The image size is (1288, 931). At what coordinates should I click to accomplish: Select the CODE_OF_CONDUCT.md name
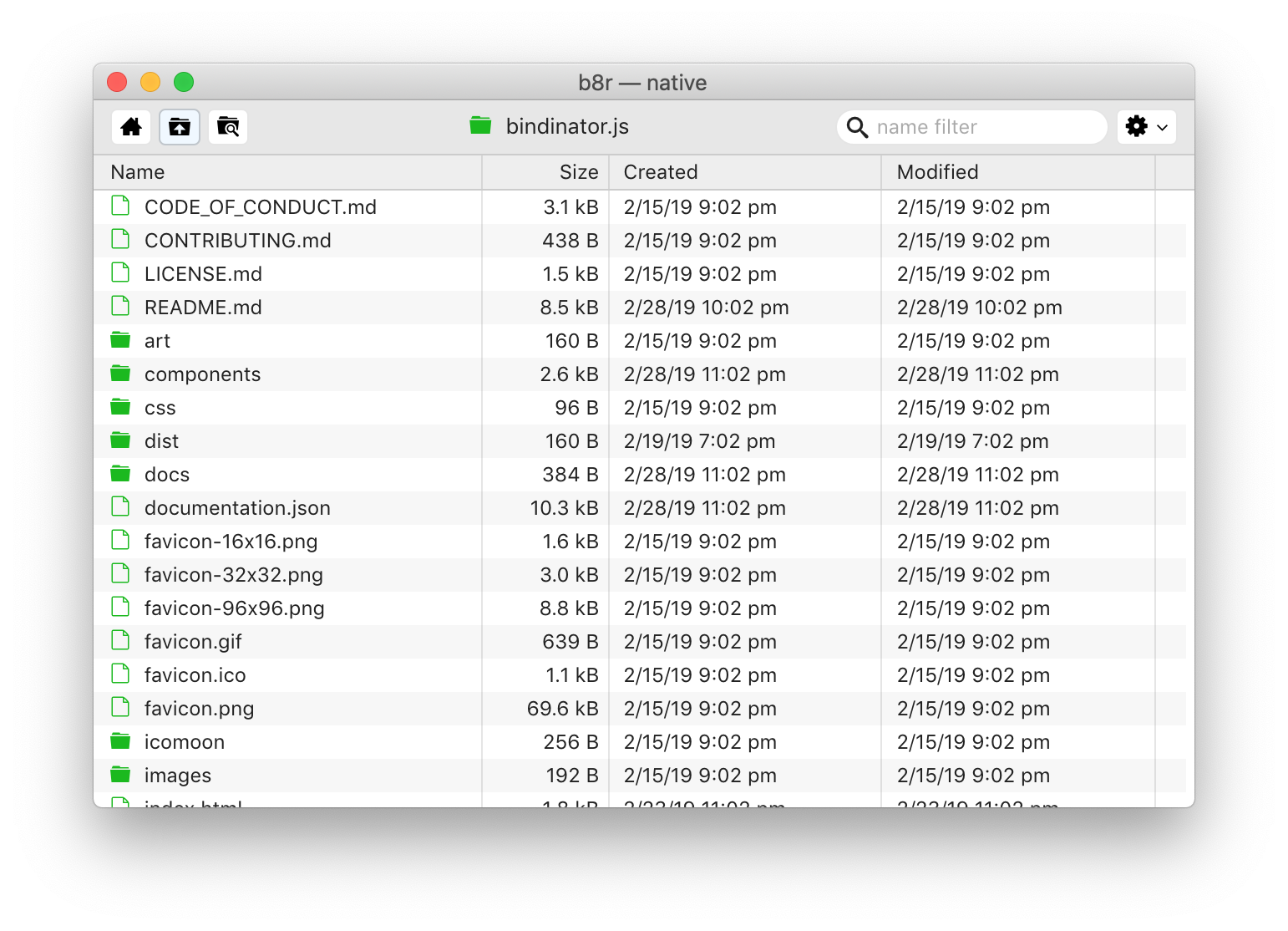pyautogui.click(x=260, y=207)
